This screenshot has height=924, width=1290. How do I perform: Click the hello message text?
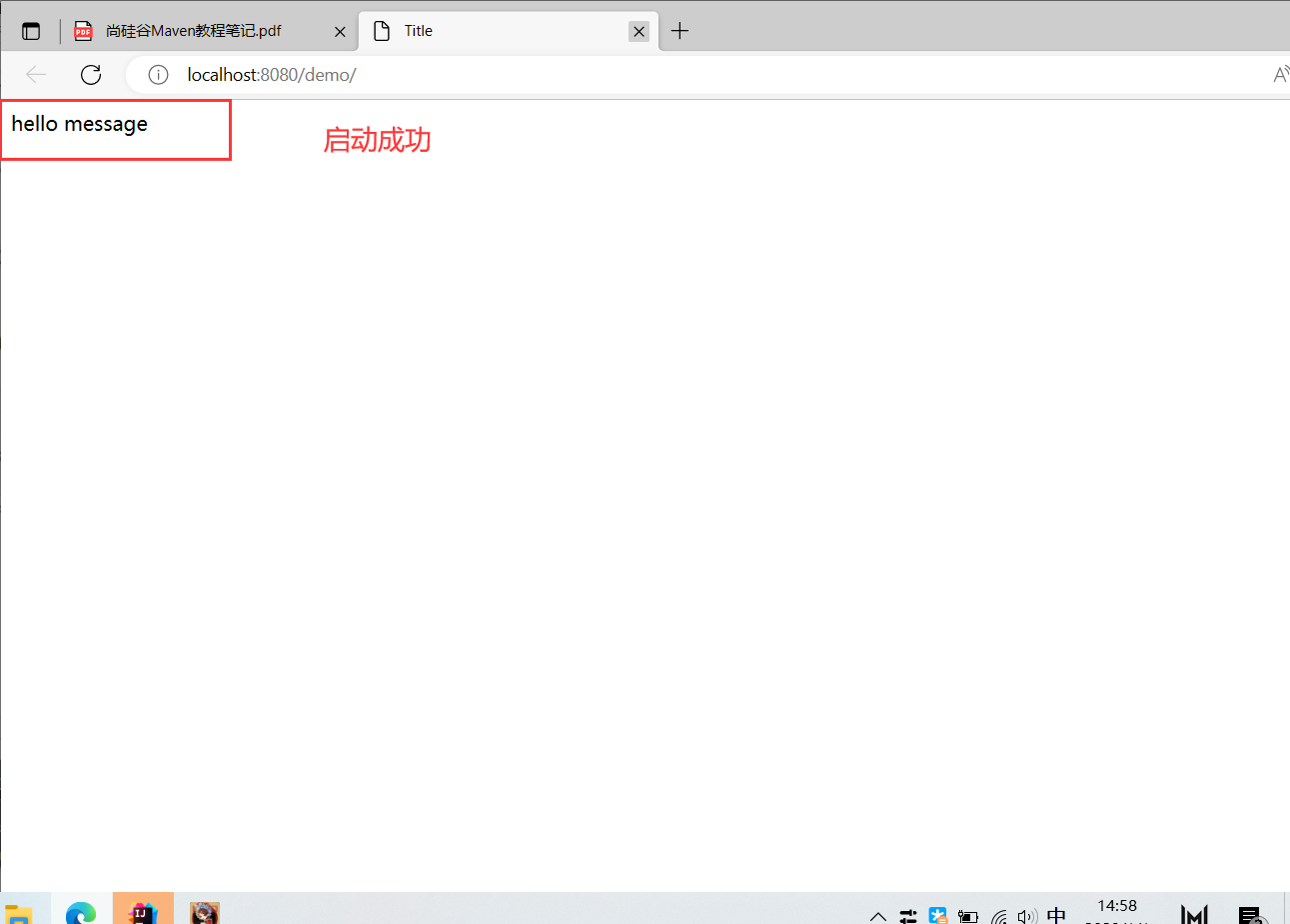pyautogui.click(x=80, y=124)
